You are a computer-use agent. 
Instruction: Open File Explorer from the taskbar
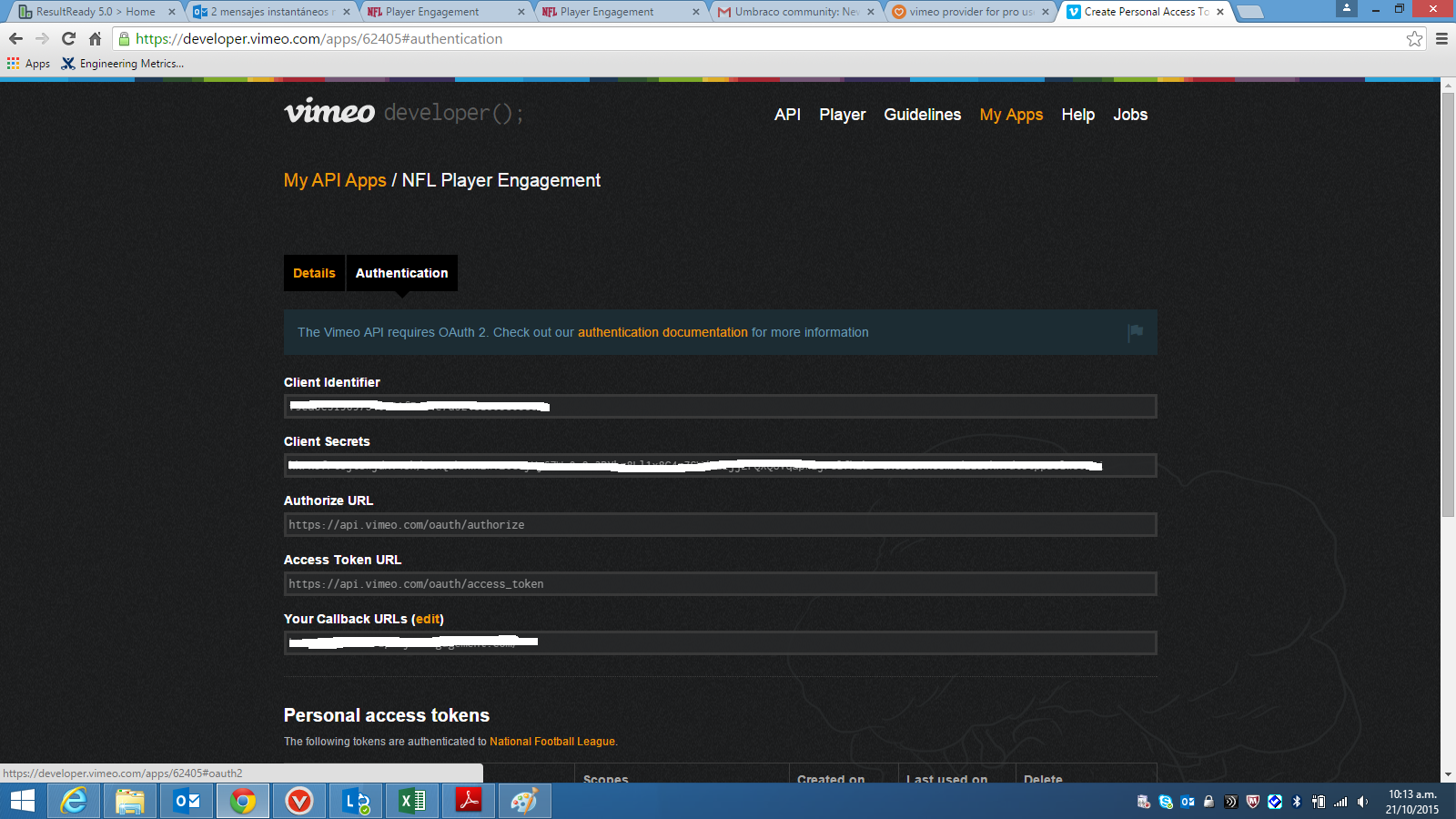[130, 801]
